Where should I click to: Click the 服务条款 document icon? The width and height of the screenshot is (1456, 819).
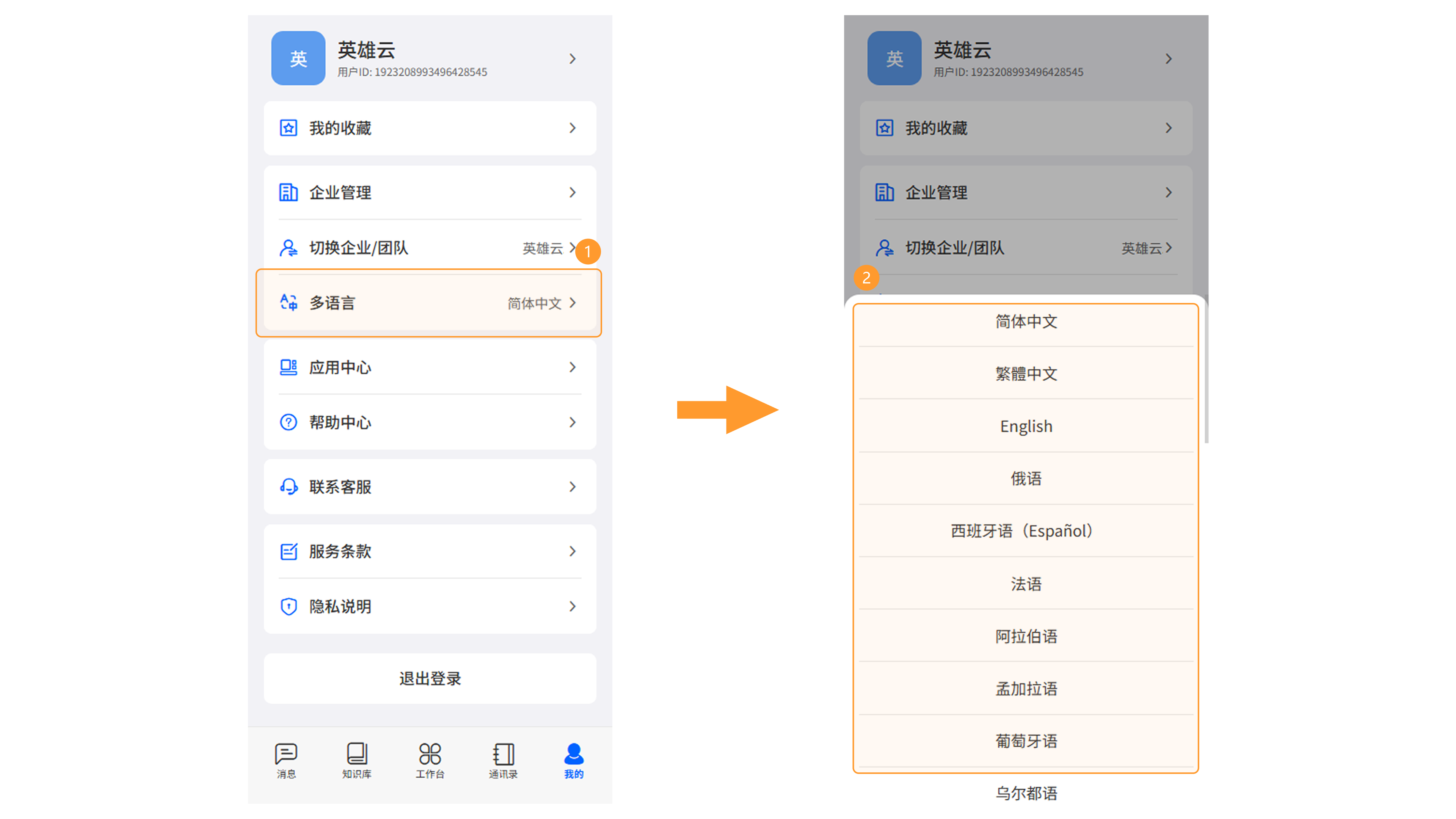[288, 551]
